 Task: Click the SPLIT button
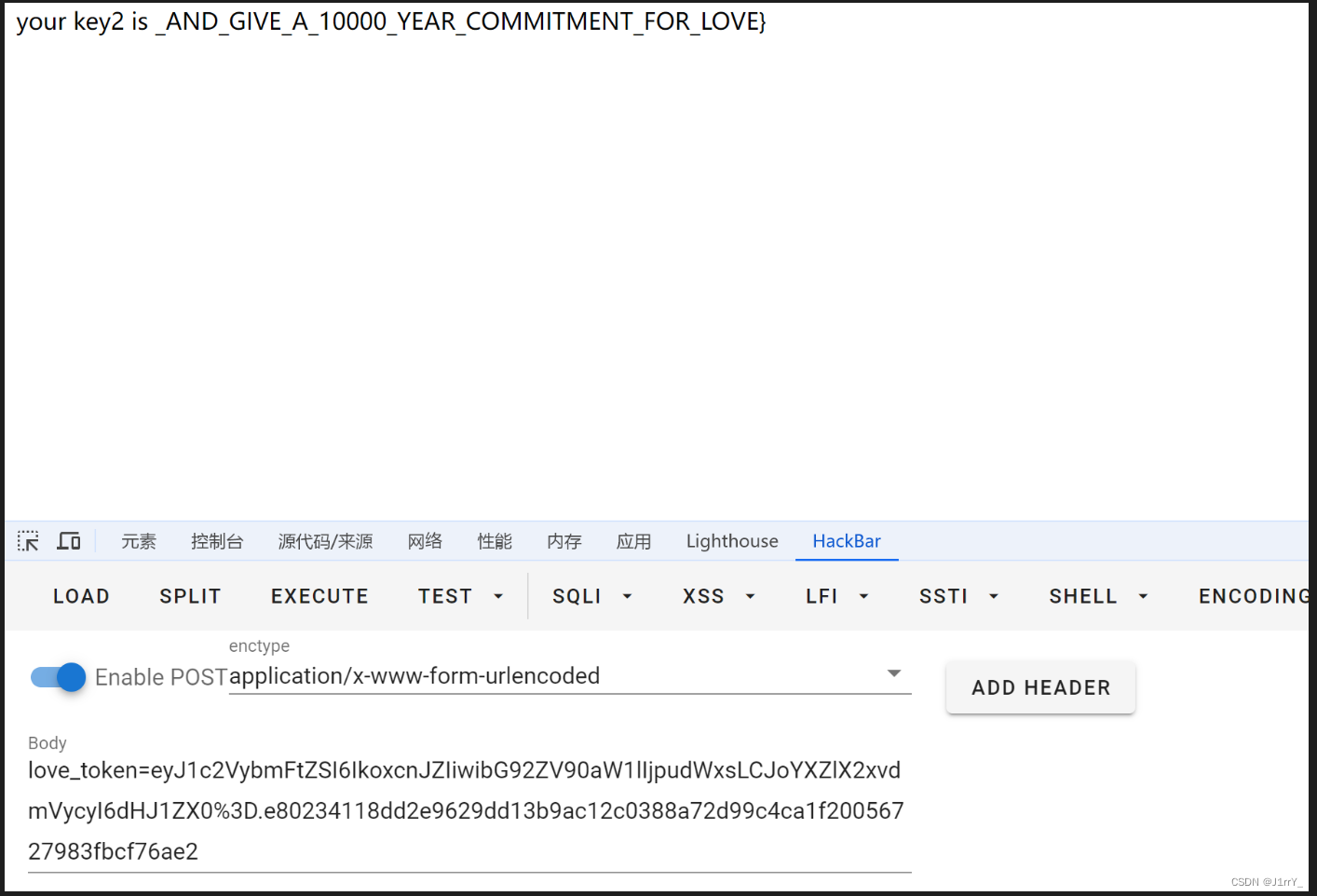190,596
